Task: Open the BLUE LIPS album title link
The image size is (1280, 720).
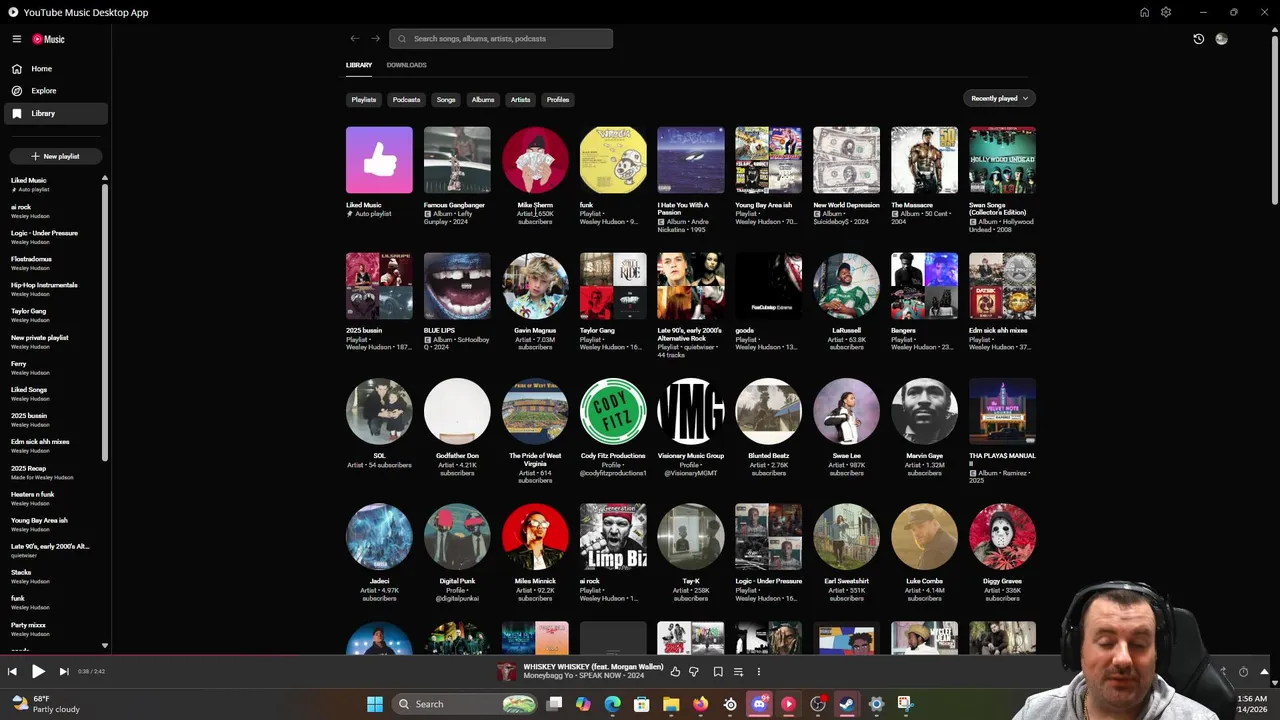Action: pos(439,330)
